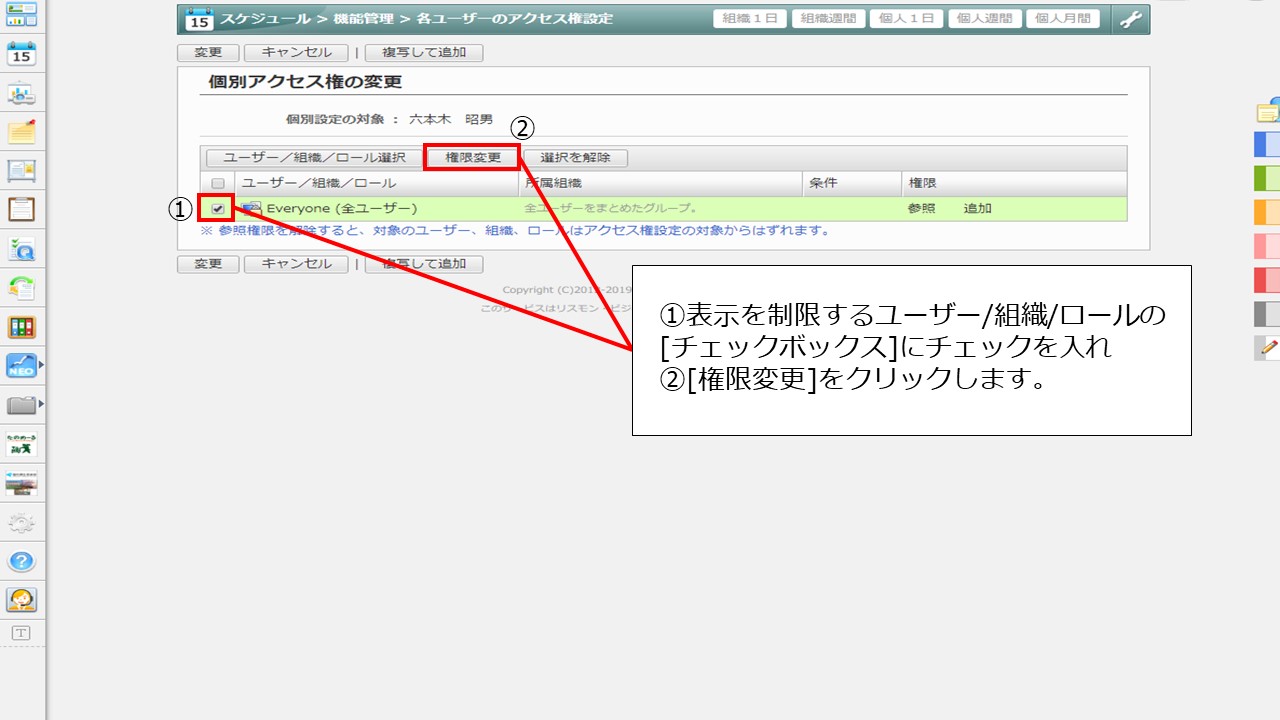Viewport: 1280px width, 720px height.
Task: Switch to the 組織週間 view
Action: point(828,19)
